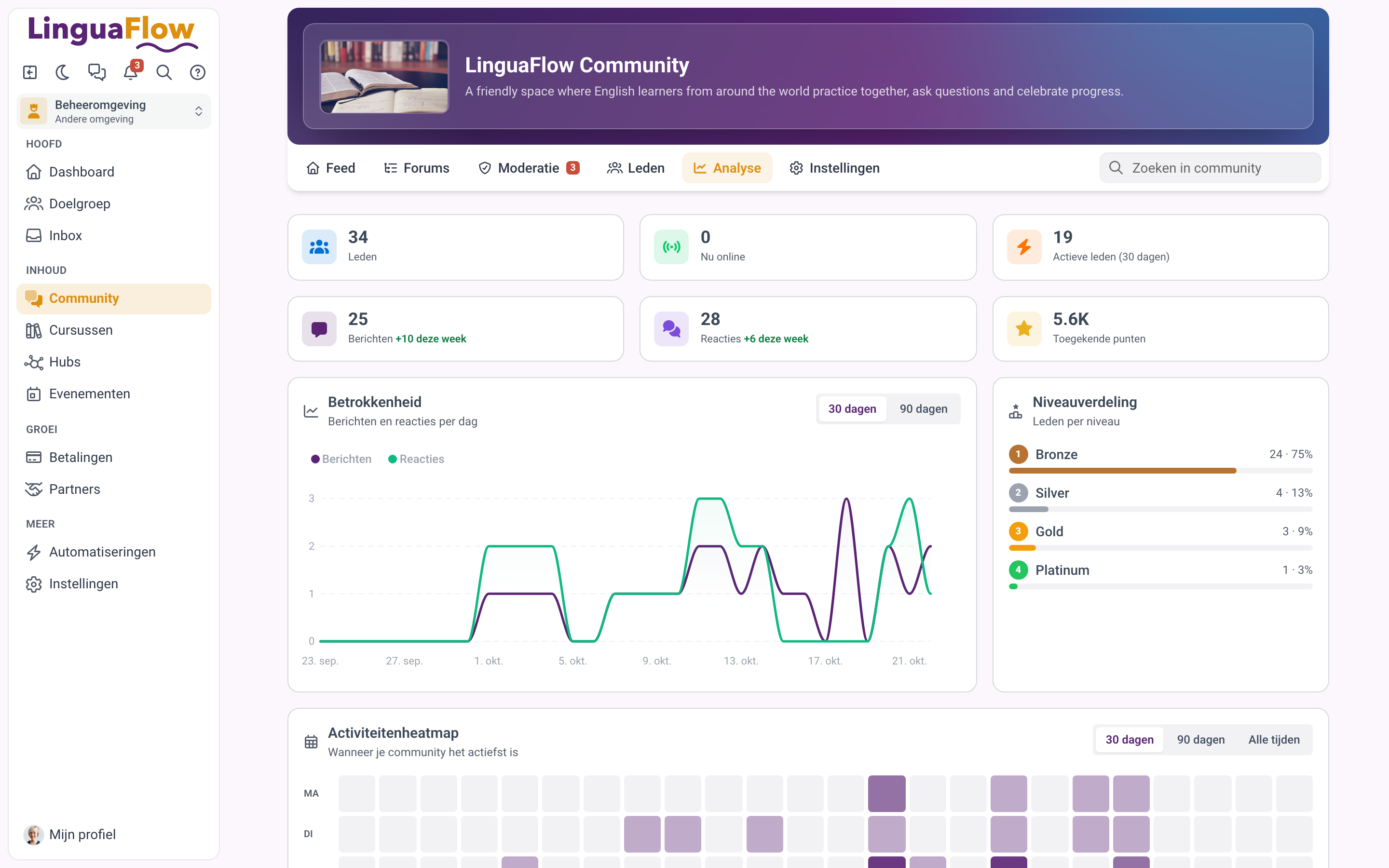This screenshot has width=1389, height=868.
Task: Switch Betrokkenheid chart to 90 dagen
Action: coord(923,409)
